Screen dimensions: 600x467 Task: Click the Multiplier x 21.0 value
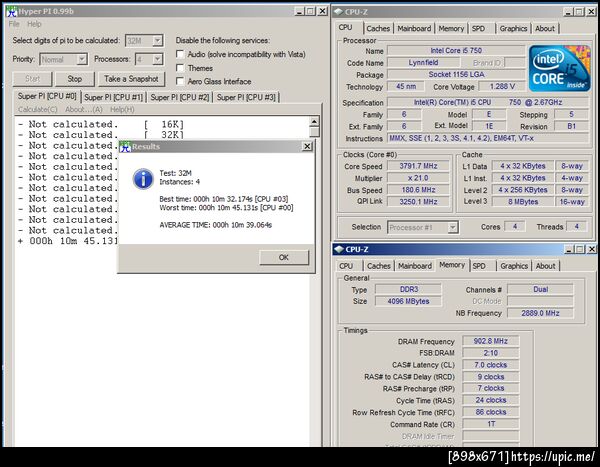point(418,178)
